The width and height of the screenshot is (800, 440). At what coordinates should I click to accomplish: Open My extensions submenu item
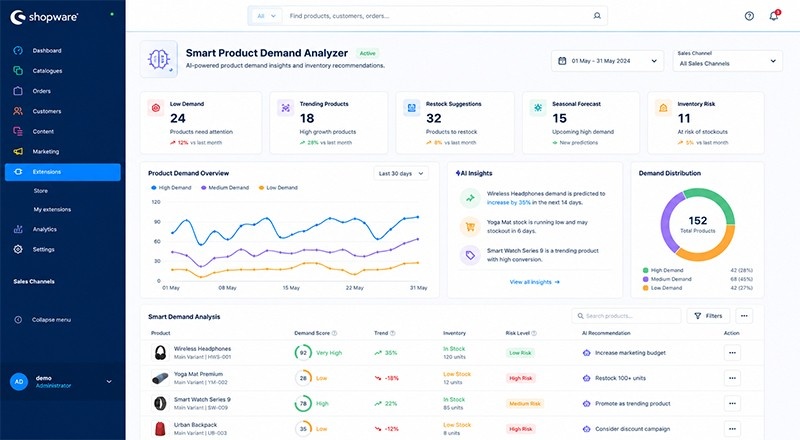(x=52, y=209)
